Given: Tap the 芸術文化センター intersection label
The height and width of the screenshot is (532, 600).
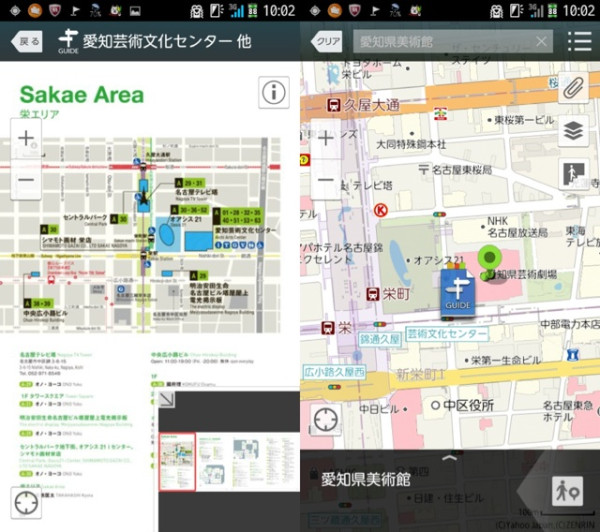Looking at the screenshot, I should coord(447,334).
